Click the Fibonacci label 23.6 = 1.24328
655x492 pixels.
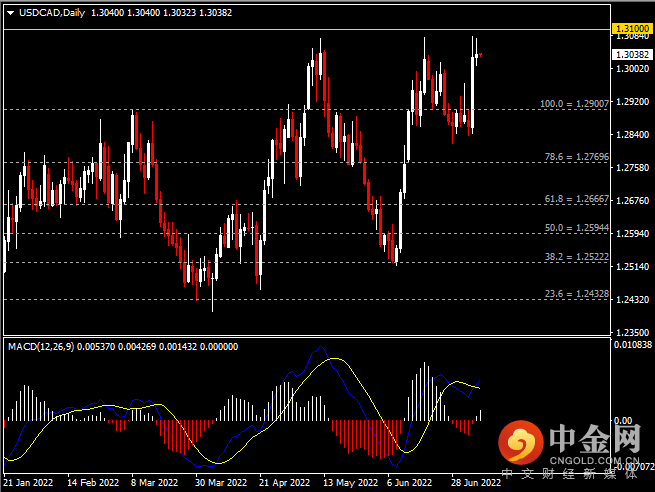[x=577, y=294]
